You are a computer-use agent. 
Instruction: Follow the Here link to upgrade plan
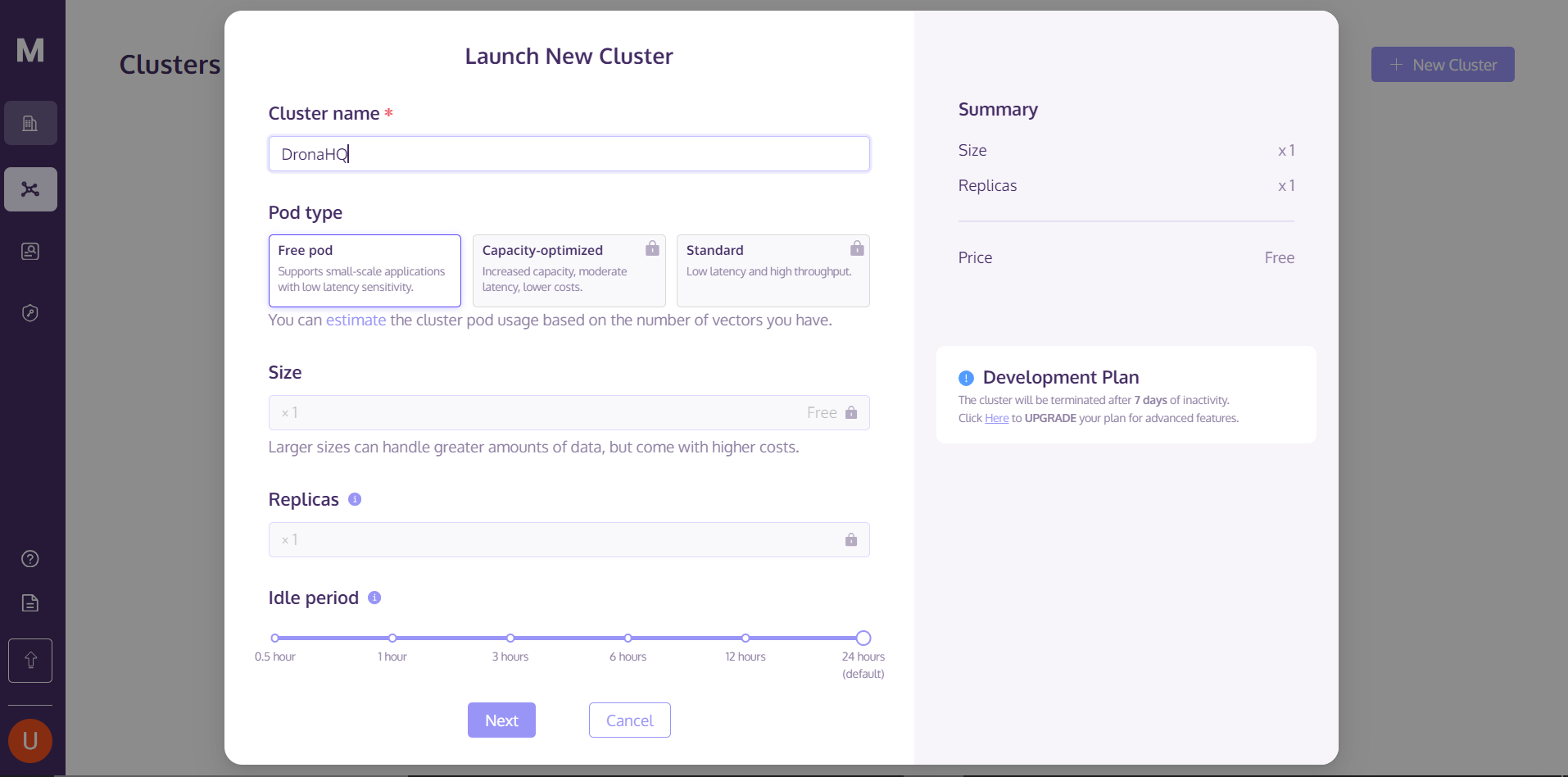point(996,418)
